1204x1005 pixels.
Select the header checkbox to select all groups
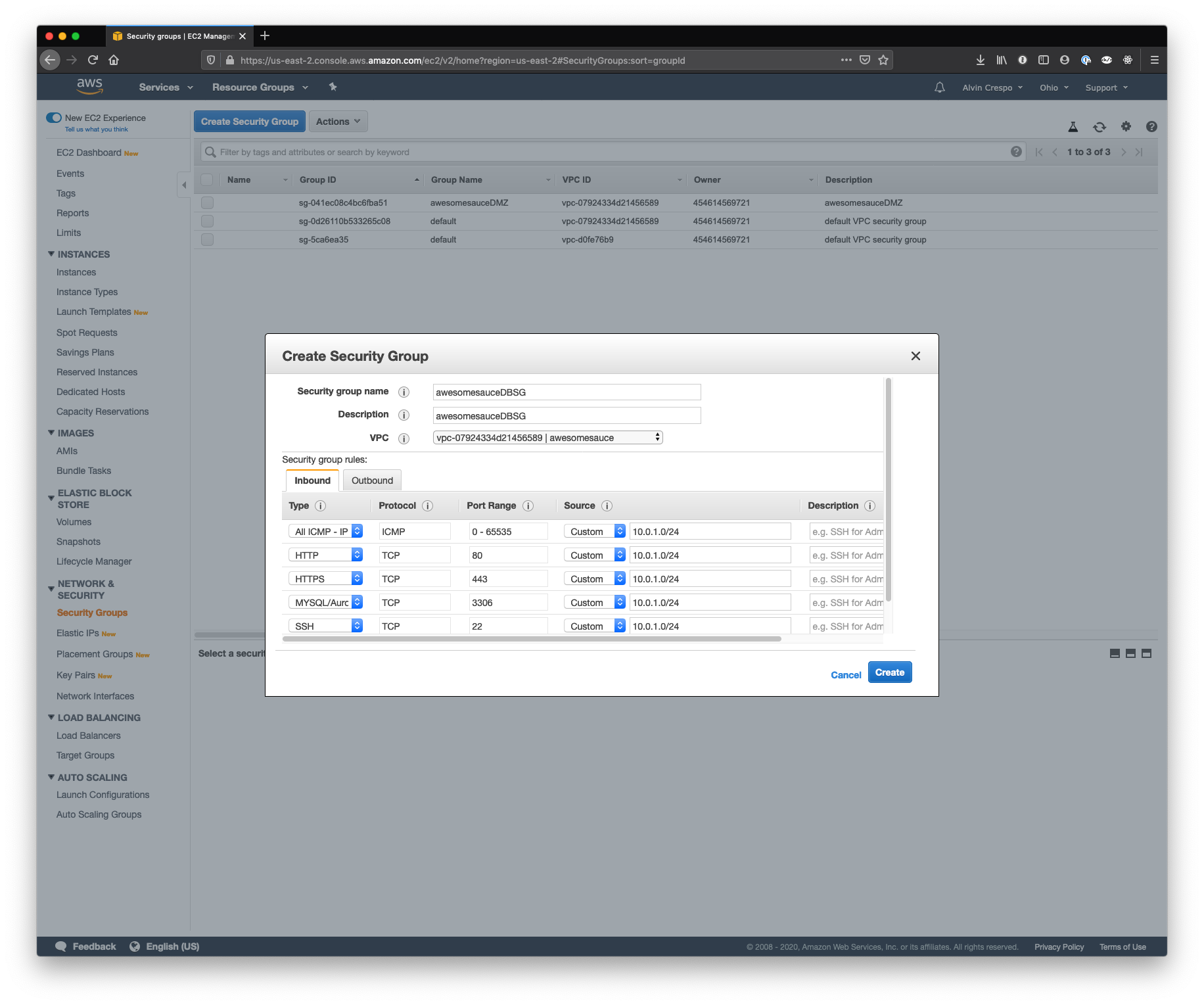[x=207, y=179]
